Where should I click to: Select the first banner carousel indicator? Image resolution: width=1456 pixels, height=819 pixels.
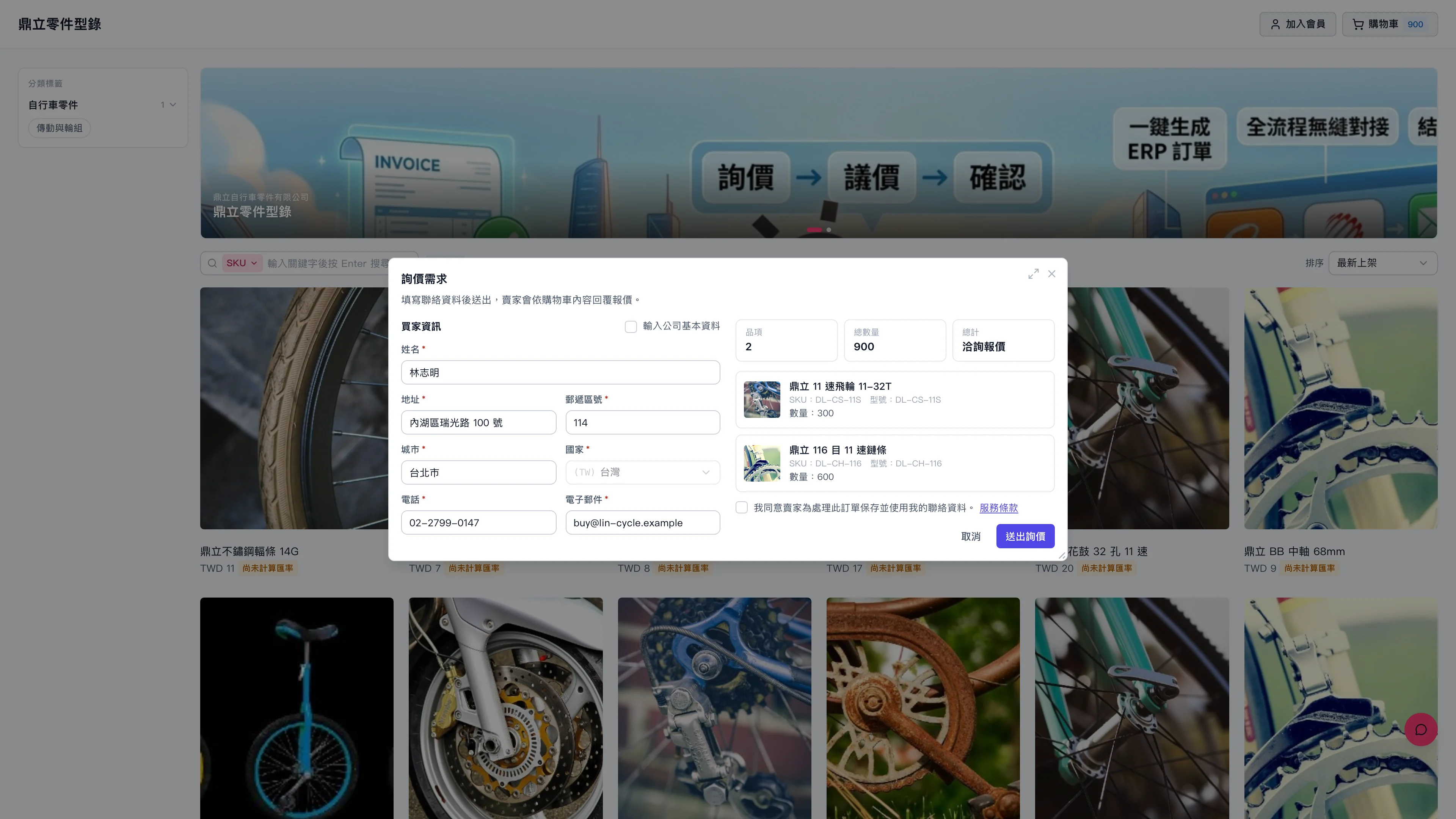coord(814,229)
